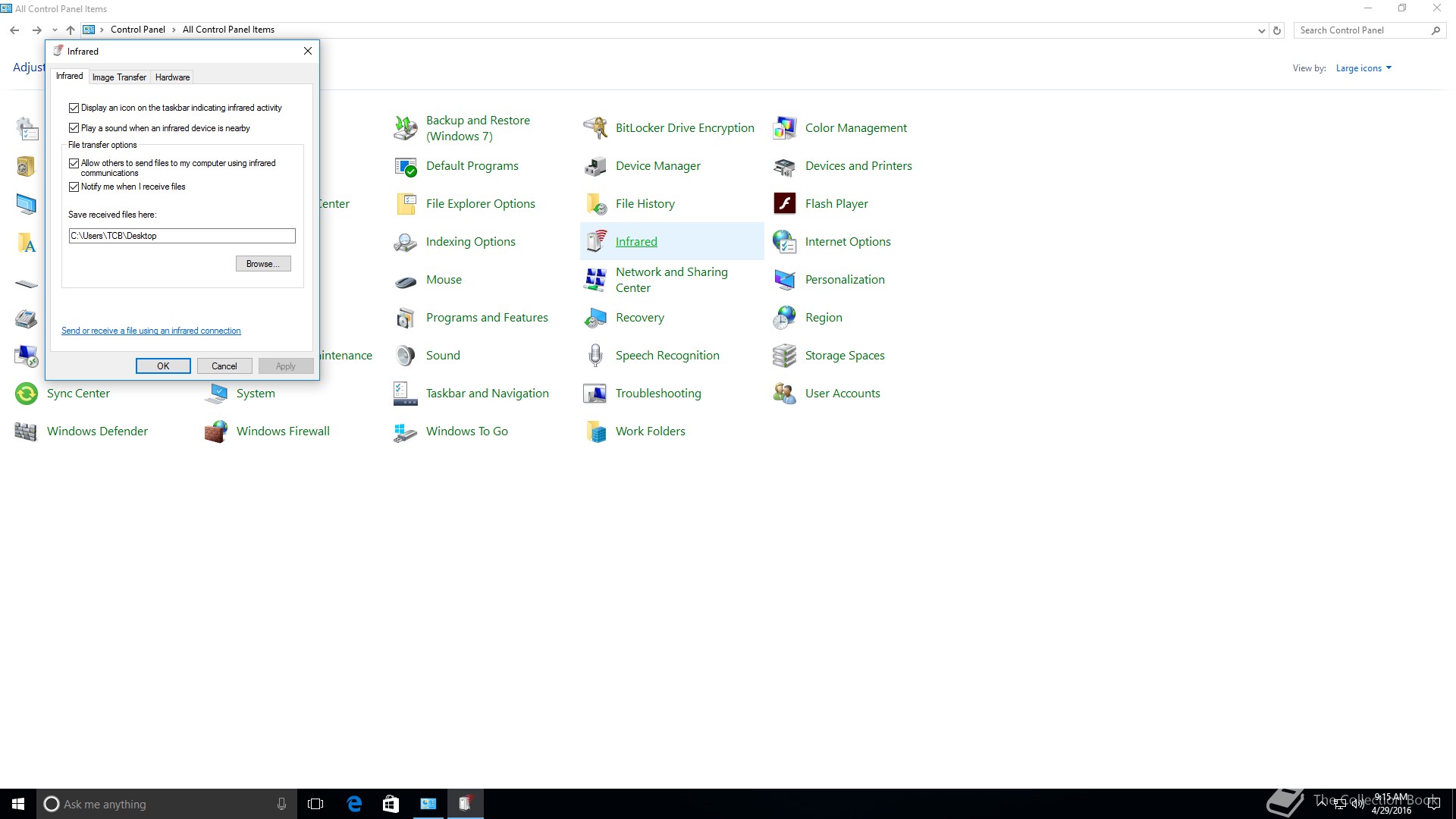Select the Infrared tab in dialog
The width and height of the screenshot is (1456, 819).
tap(69, 76)
